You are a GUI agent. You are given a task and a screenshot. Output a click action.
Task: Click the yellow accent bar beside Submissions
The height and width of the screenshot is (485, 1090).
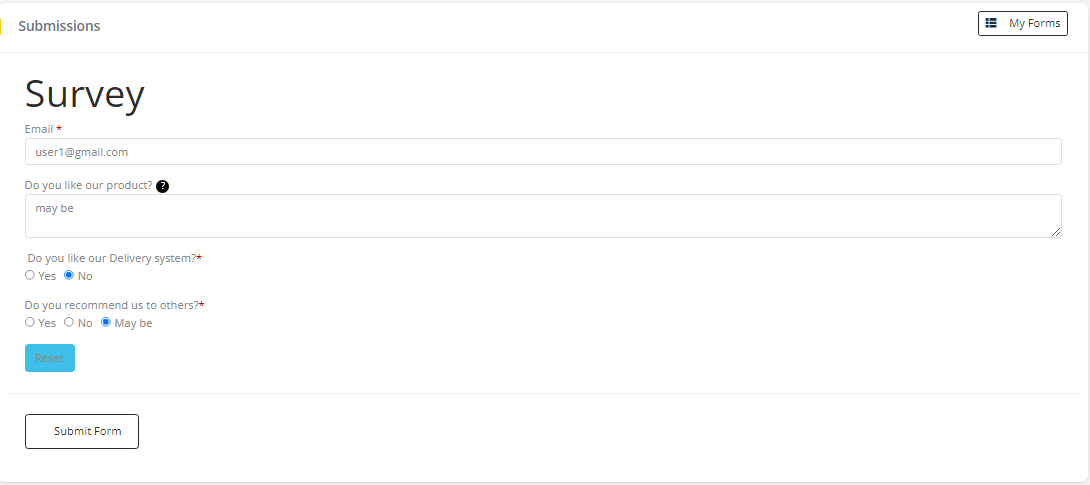[x=1, y=26]
